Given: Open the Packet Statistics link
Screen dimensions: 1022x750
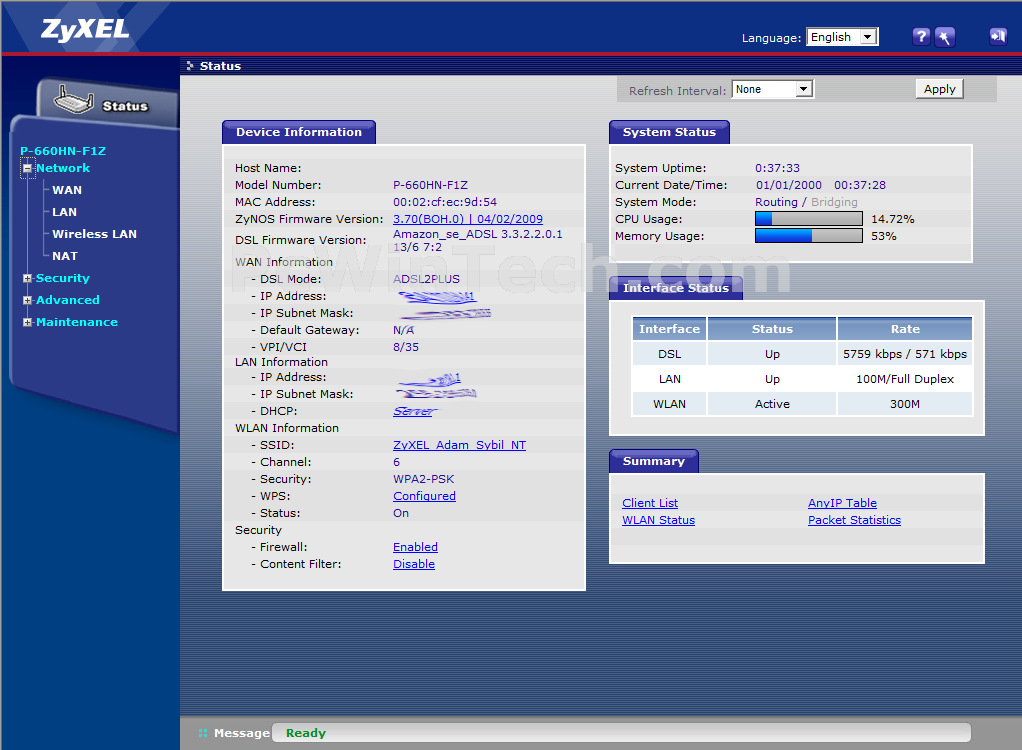Looking at the screenshot, I should 854,520.
